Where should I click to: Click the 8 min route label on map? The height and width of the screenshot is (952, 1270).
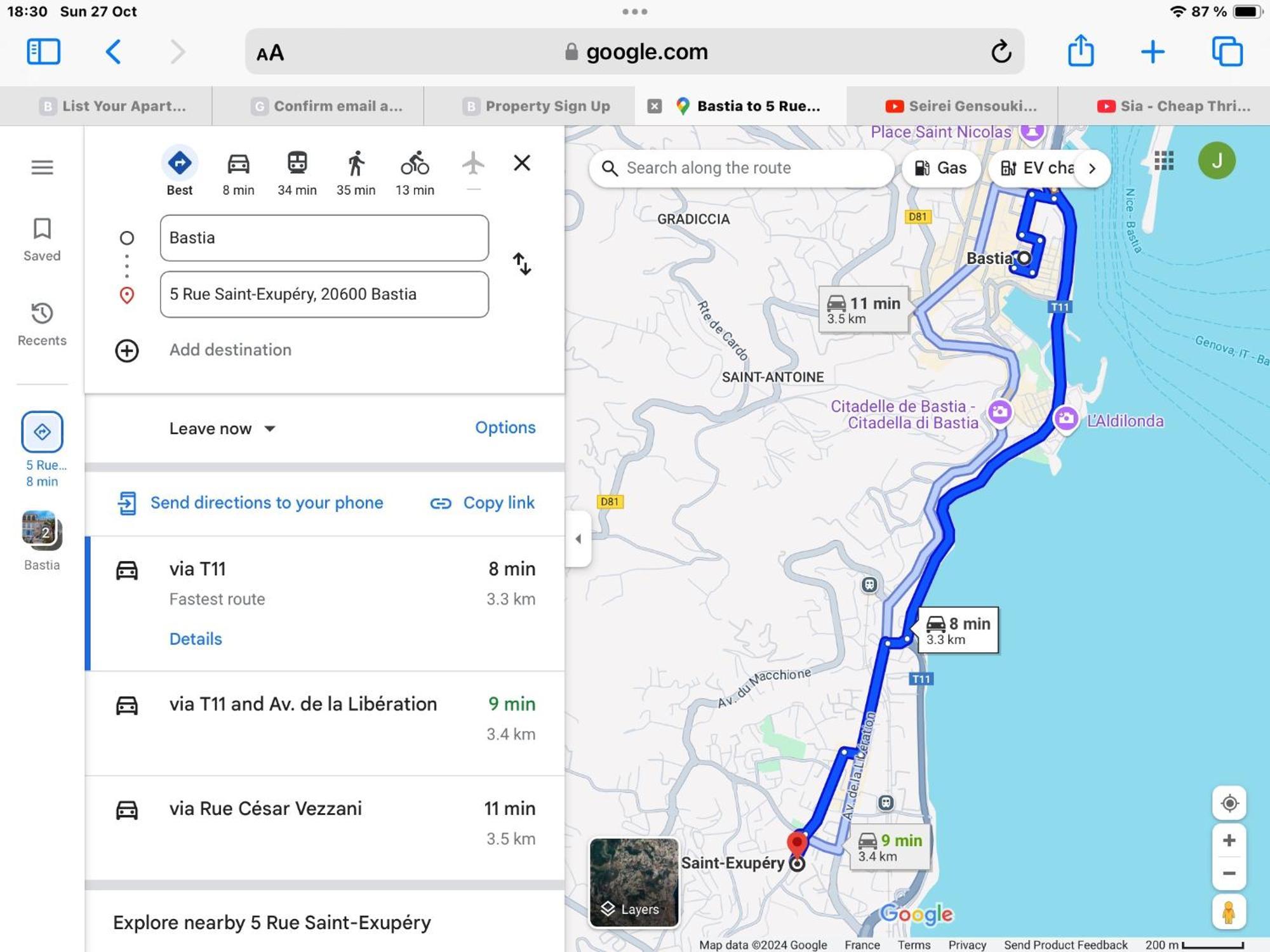(x=958, y=630)
